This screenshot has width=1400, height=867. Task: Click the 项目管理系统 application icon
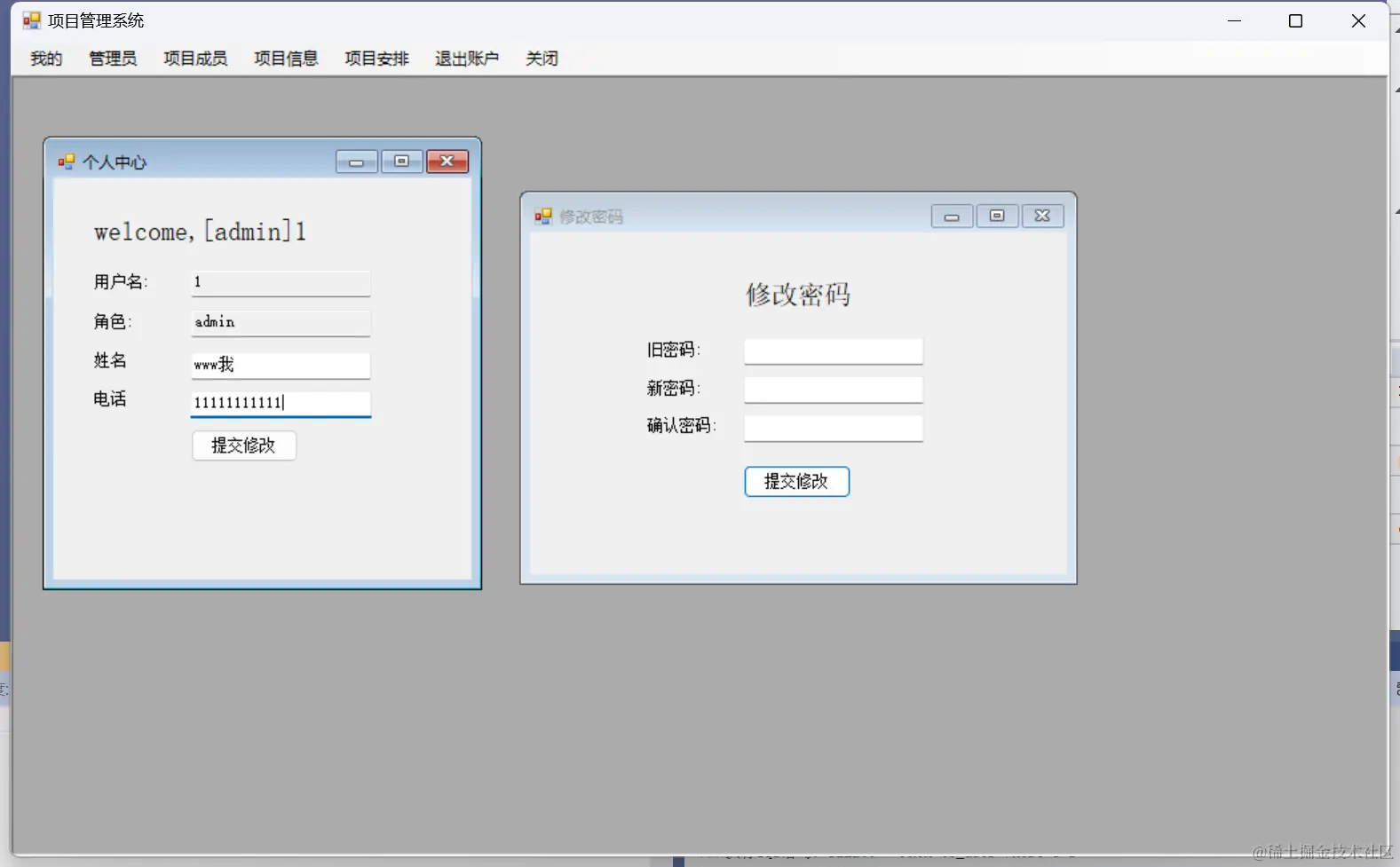[x=32, y=20]
